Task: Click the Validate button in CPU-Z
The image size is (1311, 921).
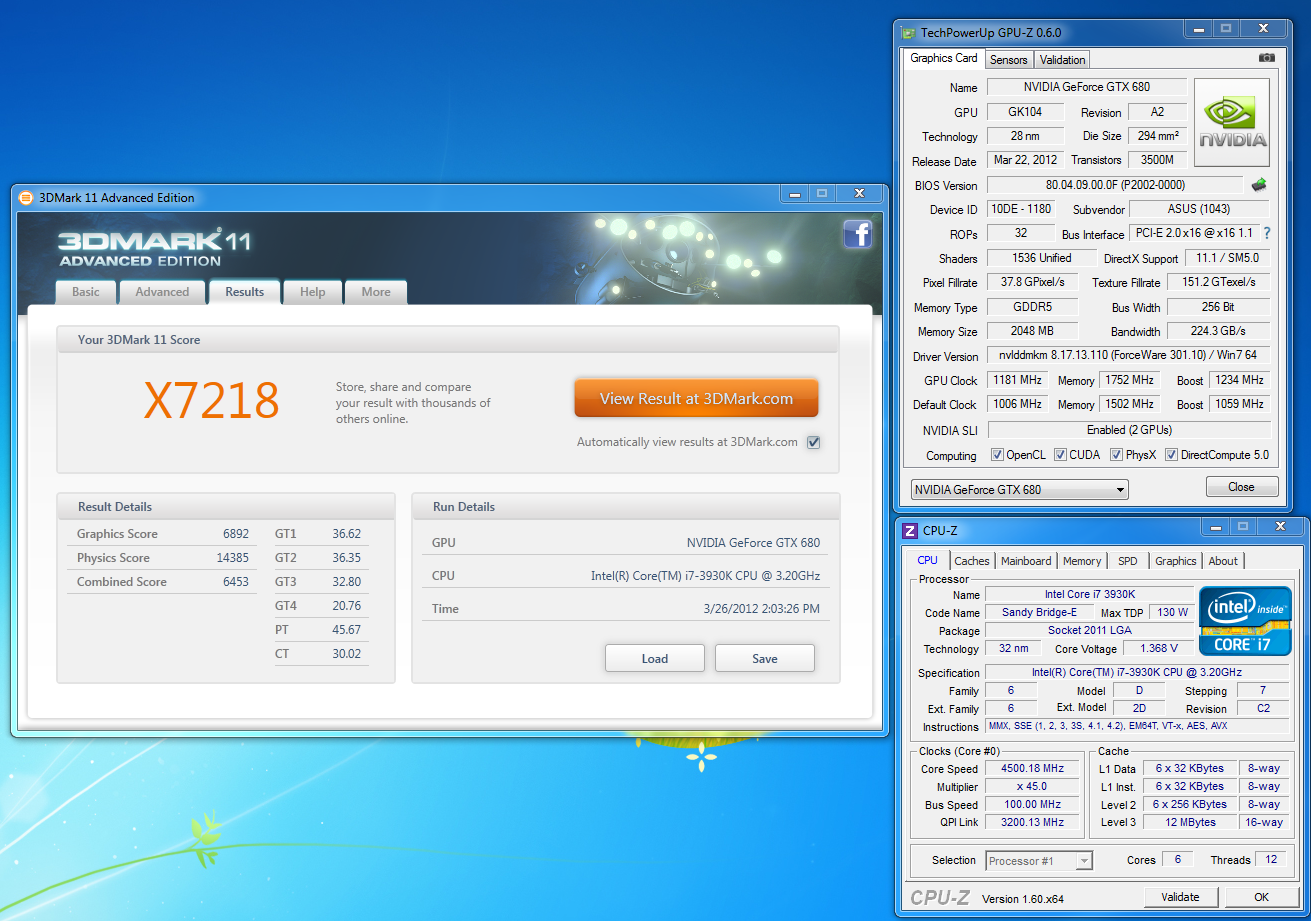Action: click(x=1181, y=897)
